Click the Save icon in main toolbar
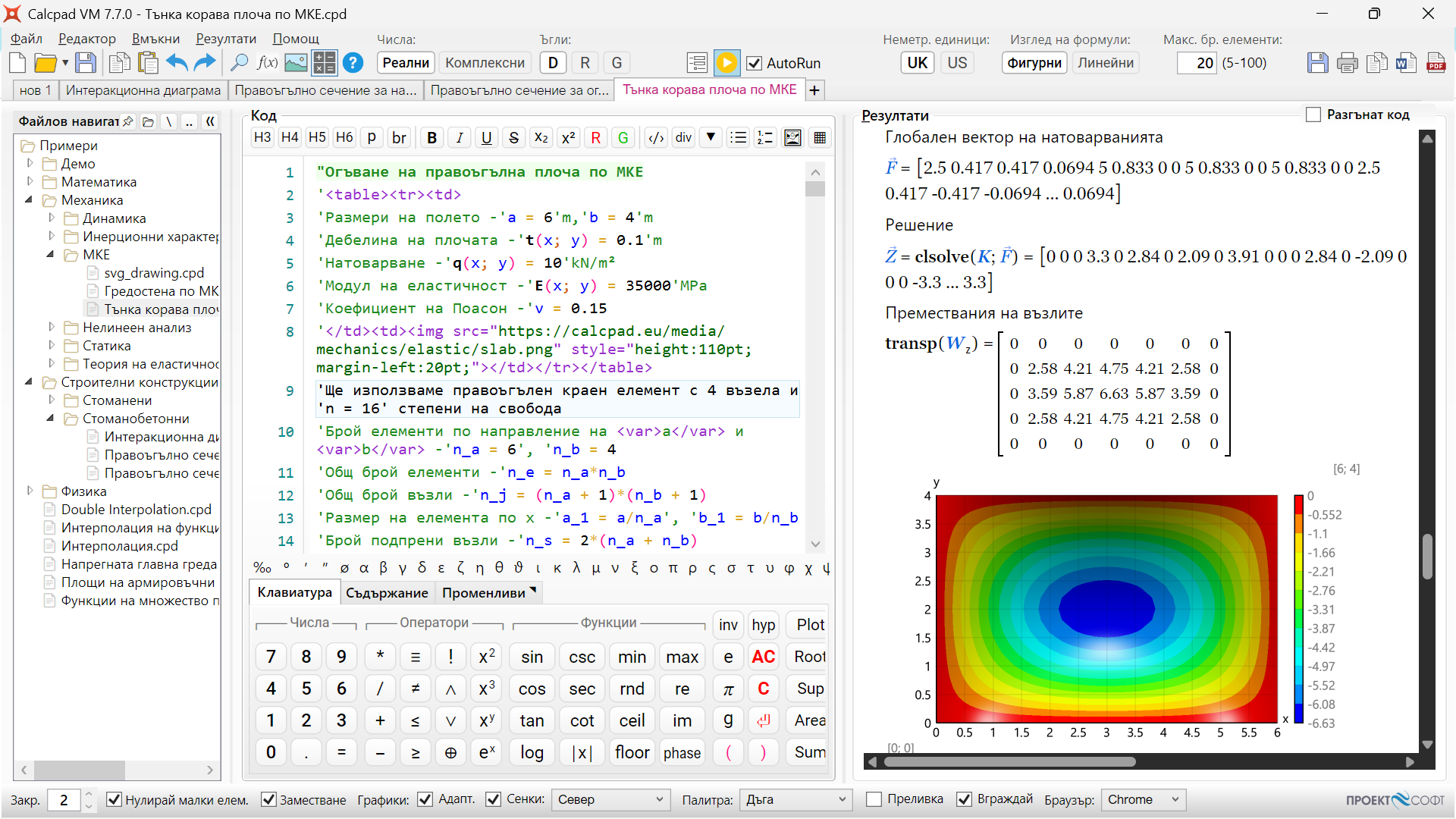Viewport: 1456px width, 819px height. pyautogui.click(x=86, y=63)
